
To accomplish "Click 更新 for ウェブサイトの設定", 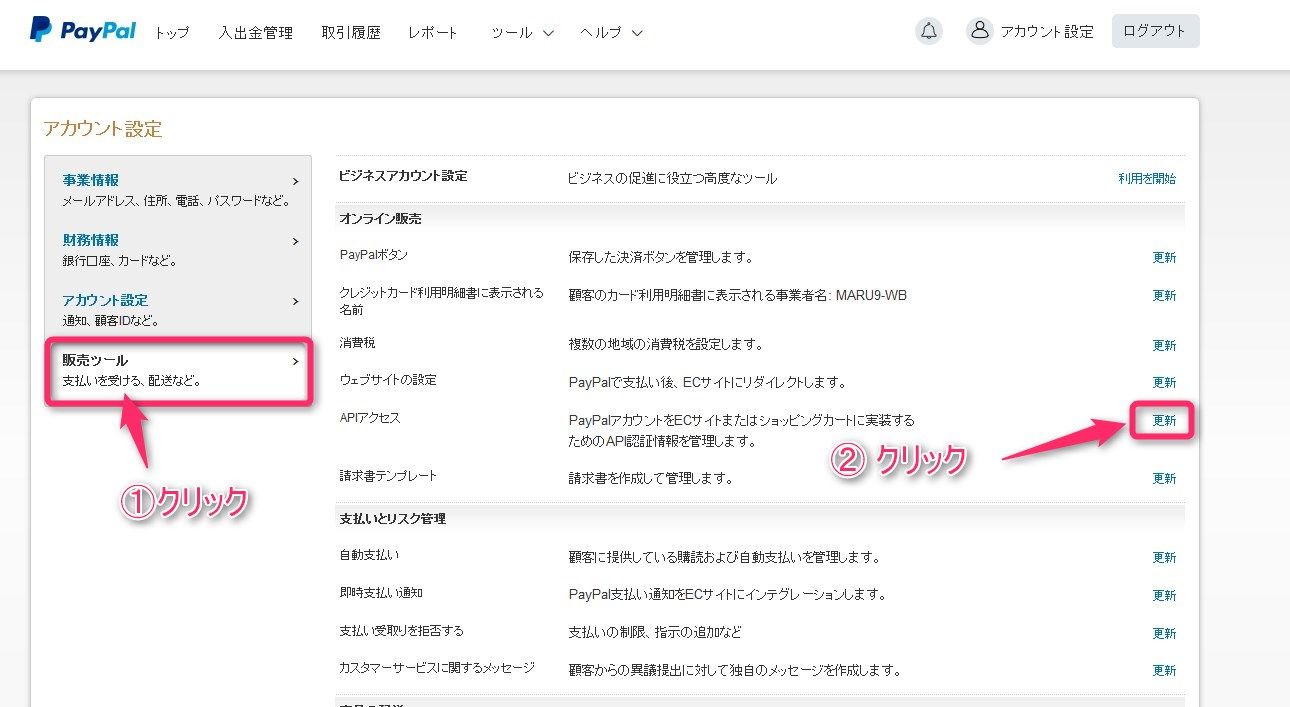I will (x=1164, y=382).
